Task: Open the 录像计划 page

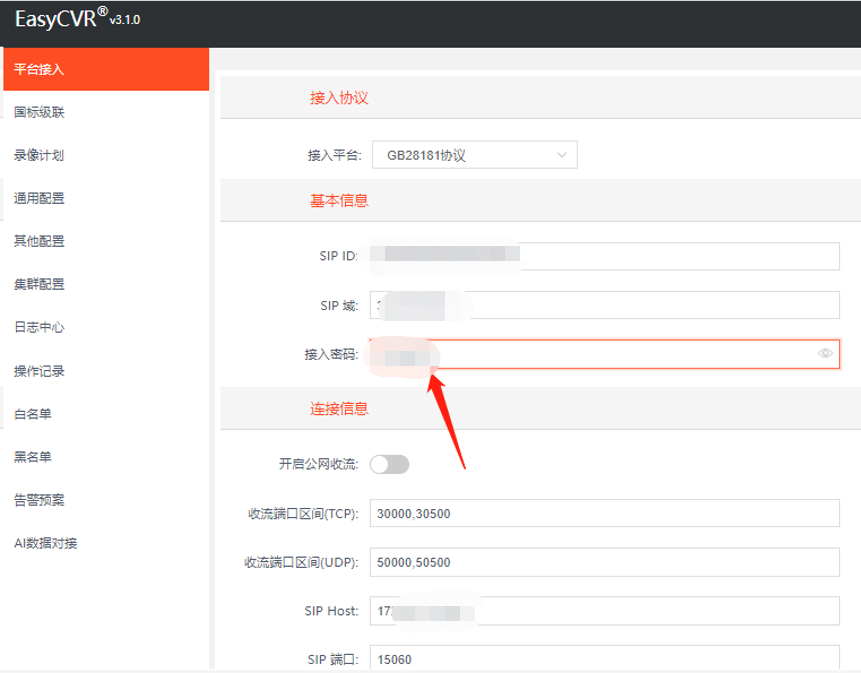Action: (x=37, y=155)
